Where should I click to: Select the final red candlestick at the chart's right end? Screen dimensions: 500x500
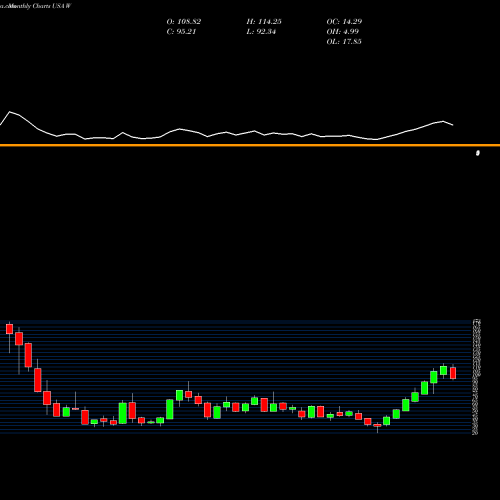[453, 373]
